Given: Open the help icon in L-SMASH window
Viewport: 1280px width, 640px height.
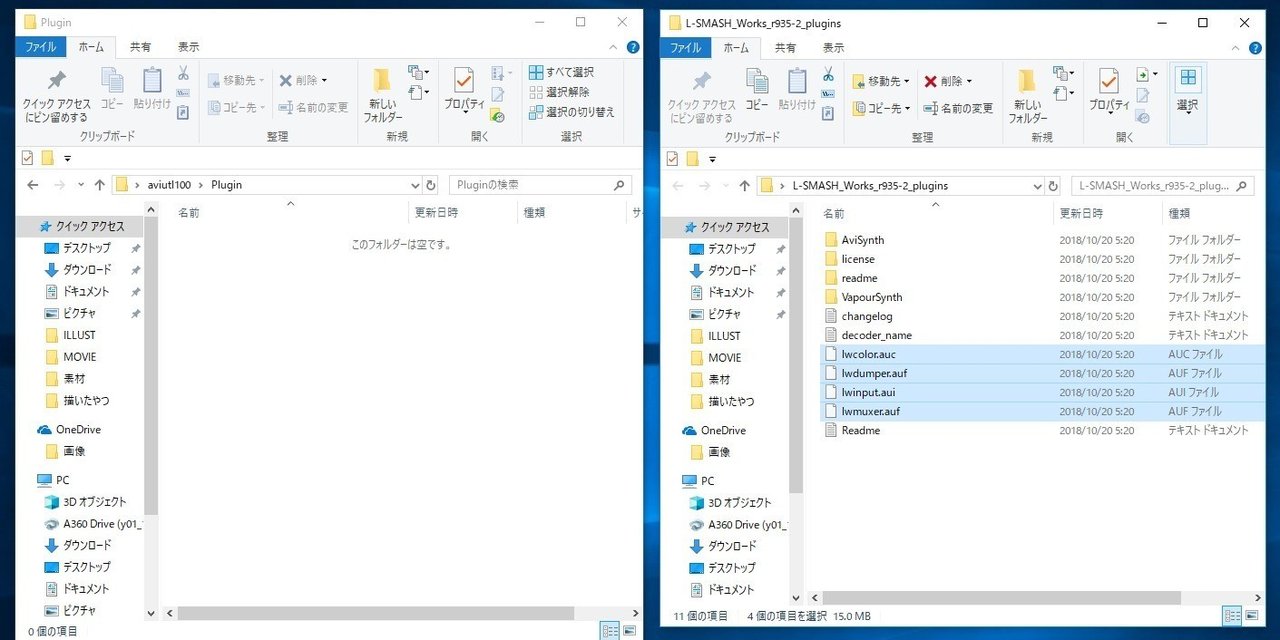Looking at the screenshot, I should point(1255,47).
